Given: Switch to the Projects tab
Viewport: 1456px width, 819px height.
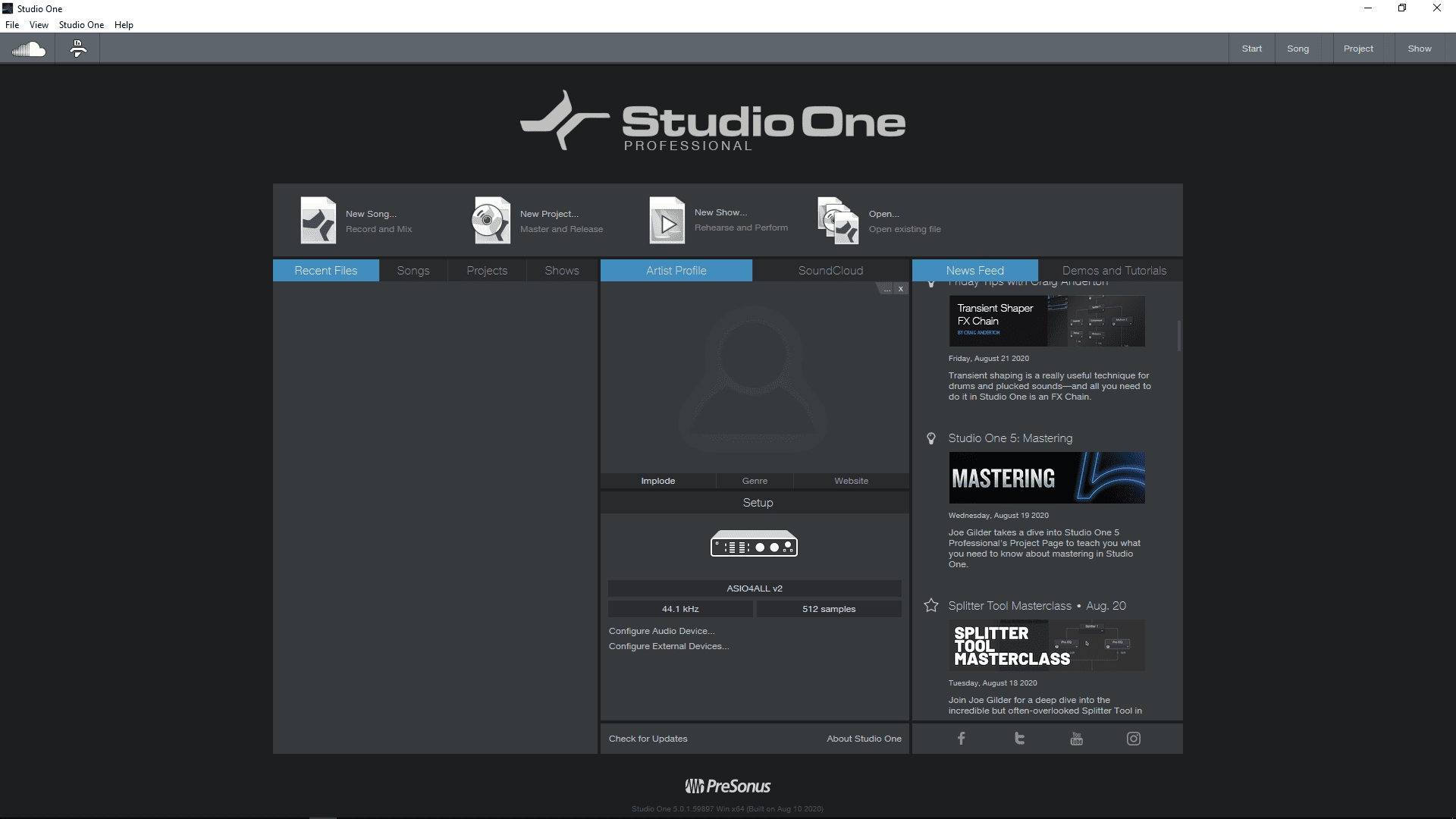Looking at the screenshot, I should point(487,271).
